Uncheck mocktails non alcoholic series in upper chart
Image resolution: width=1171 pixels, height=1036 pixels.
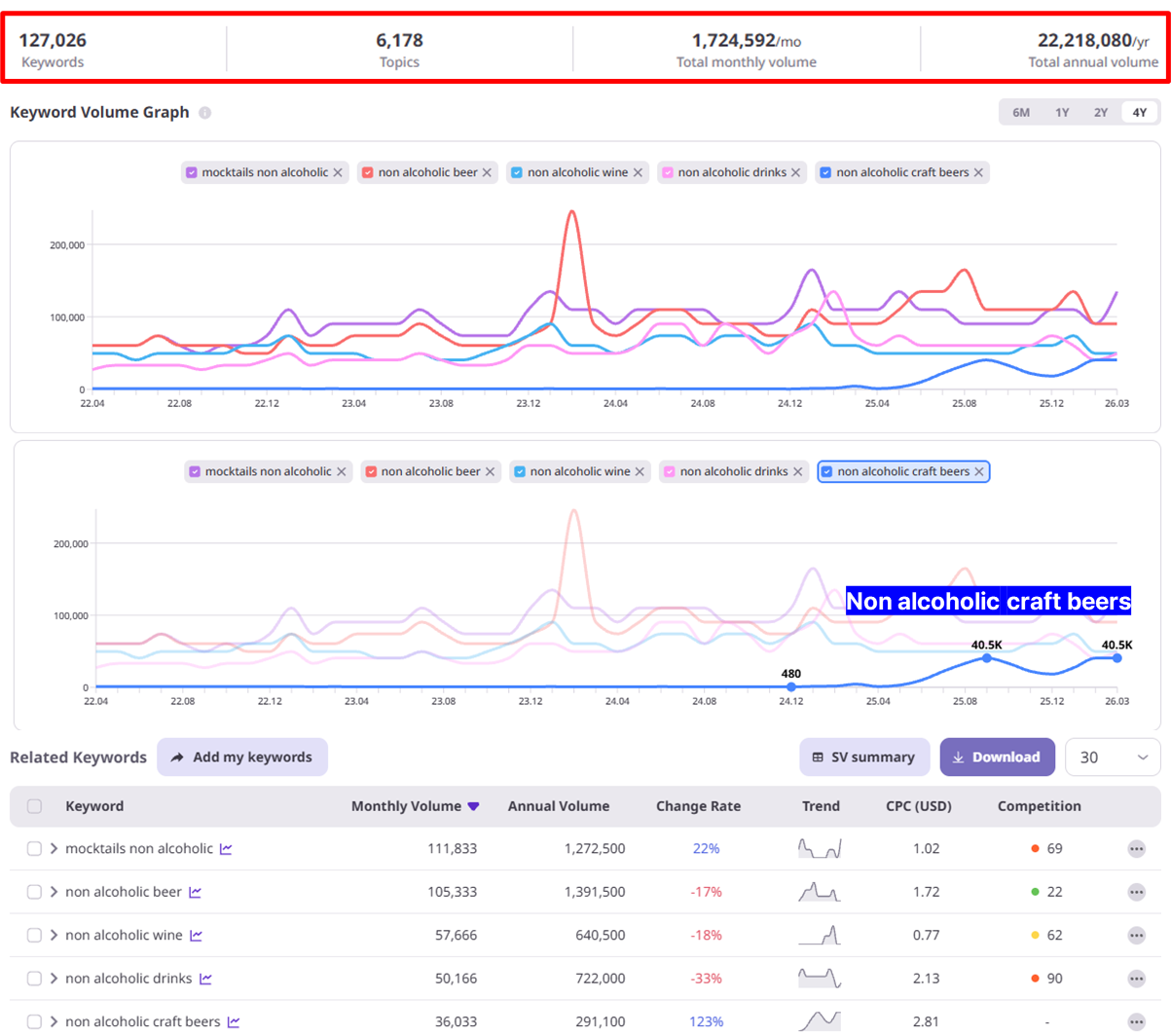(x=192, y=172)
